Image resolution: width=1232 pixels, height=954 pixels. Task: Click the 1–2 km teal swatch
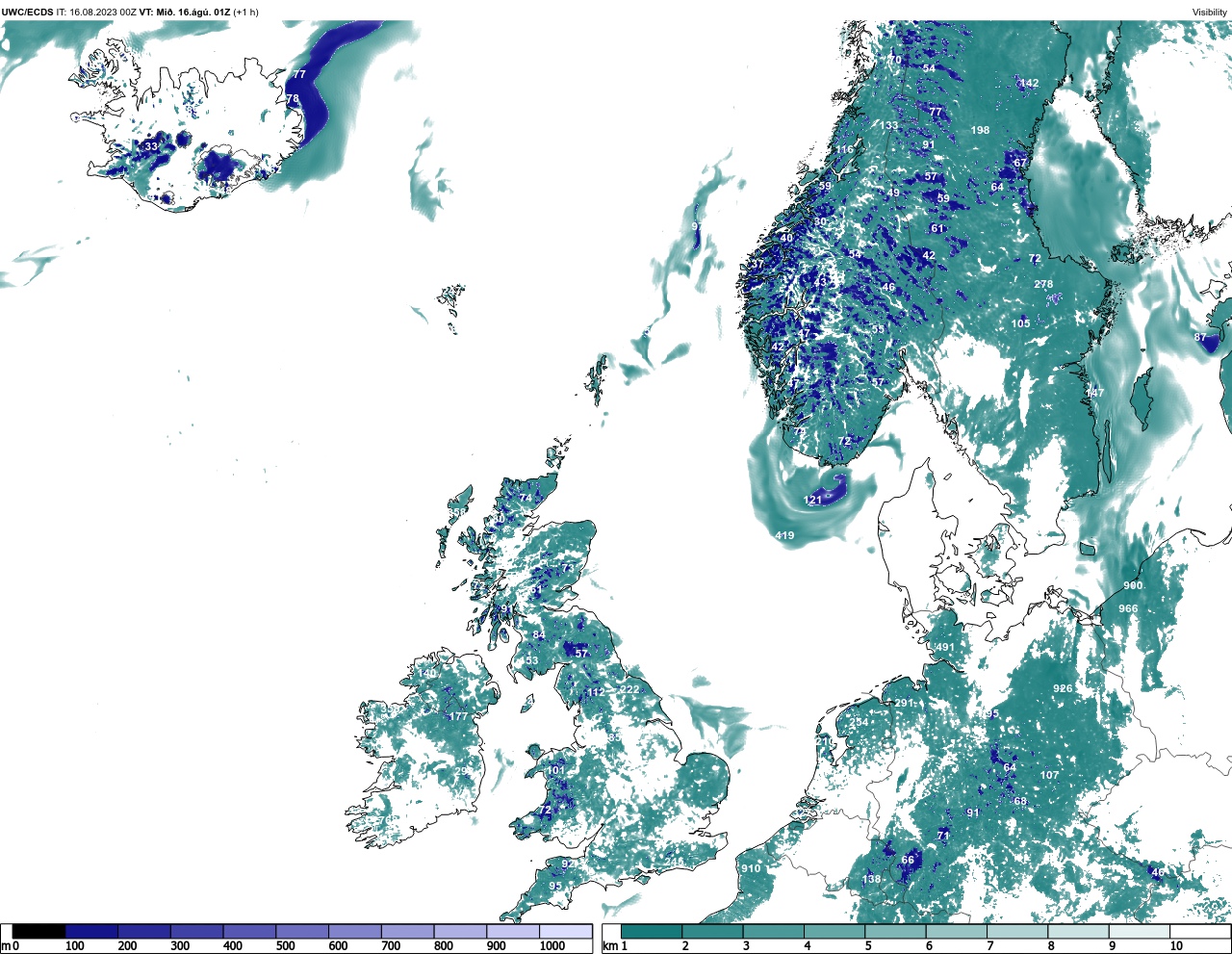652,931
